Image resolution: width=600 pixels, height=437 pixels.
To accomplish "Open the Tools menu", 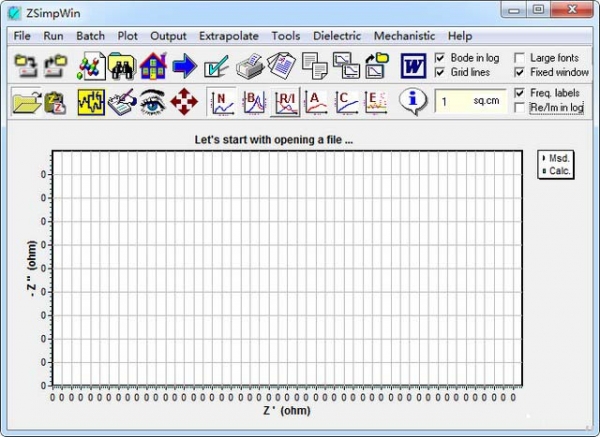I will pyautogui.click(x=285, y=36).
